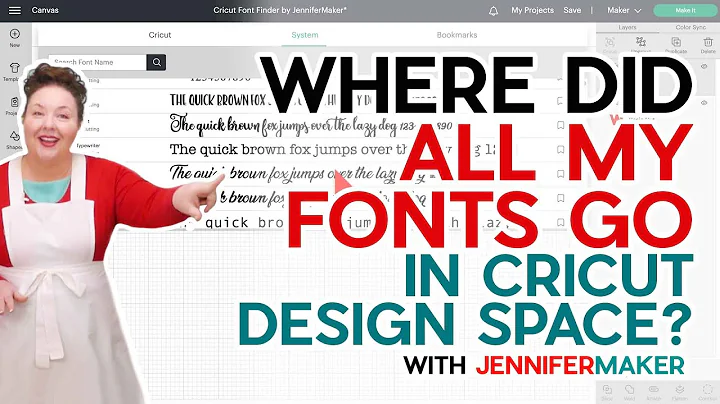The image size is (720, 404).
Task: Click the magnifier search button
Action: click(x=157, y=62)
